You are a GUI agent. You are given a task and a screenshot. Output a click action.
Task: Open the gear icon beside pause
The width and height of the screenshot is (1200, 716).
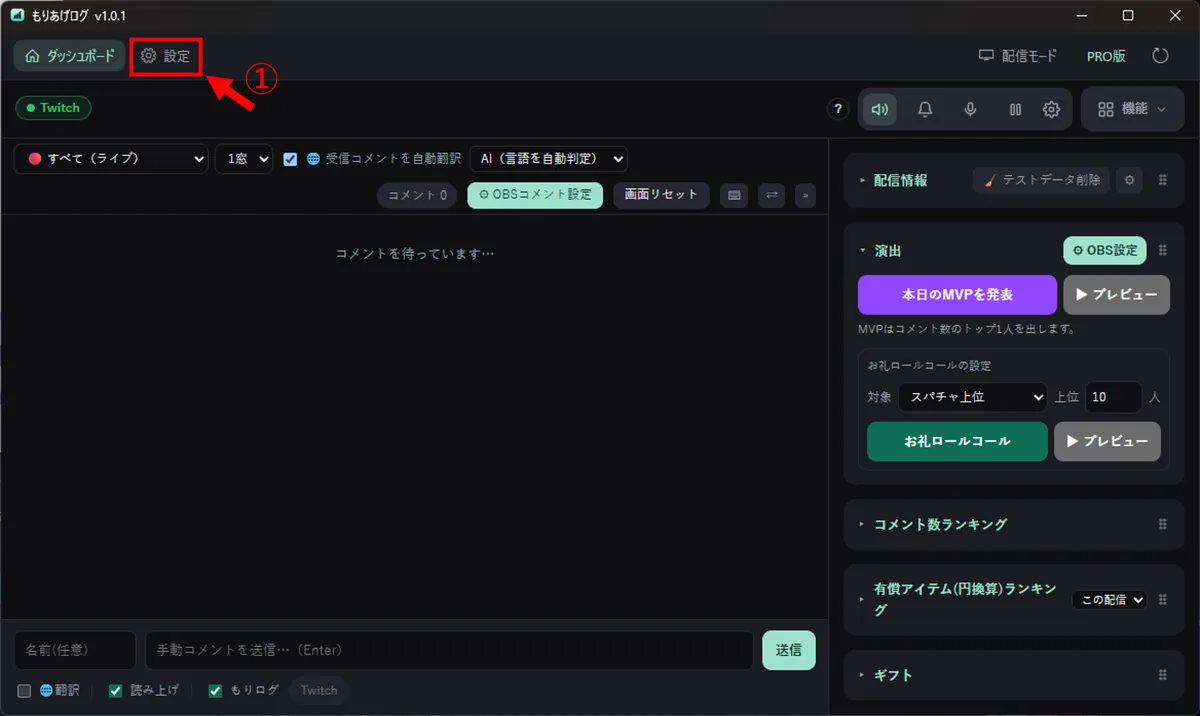[1051, 110]
